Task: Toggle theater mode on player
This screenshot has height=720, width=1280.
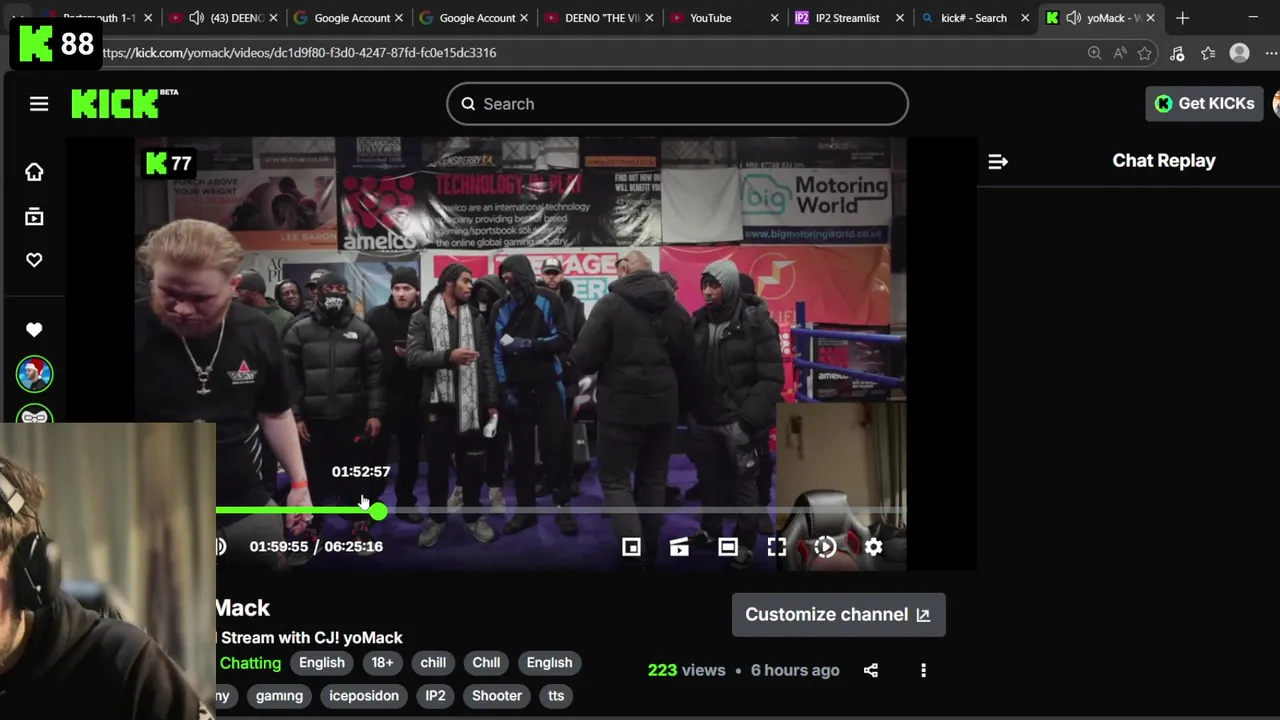Action: click(728, 547)
